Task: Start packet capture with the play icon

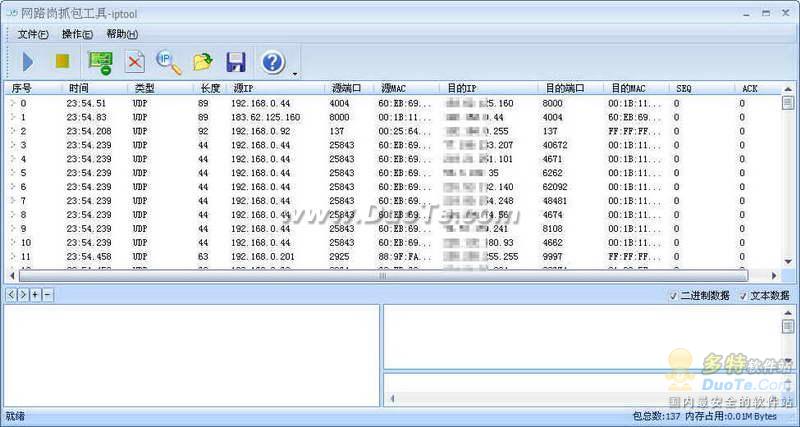Action: pyautogui.click(x=28, y=62)
